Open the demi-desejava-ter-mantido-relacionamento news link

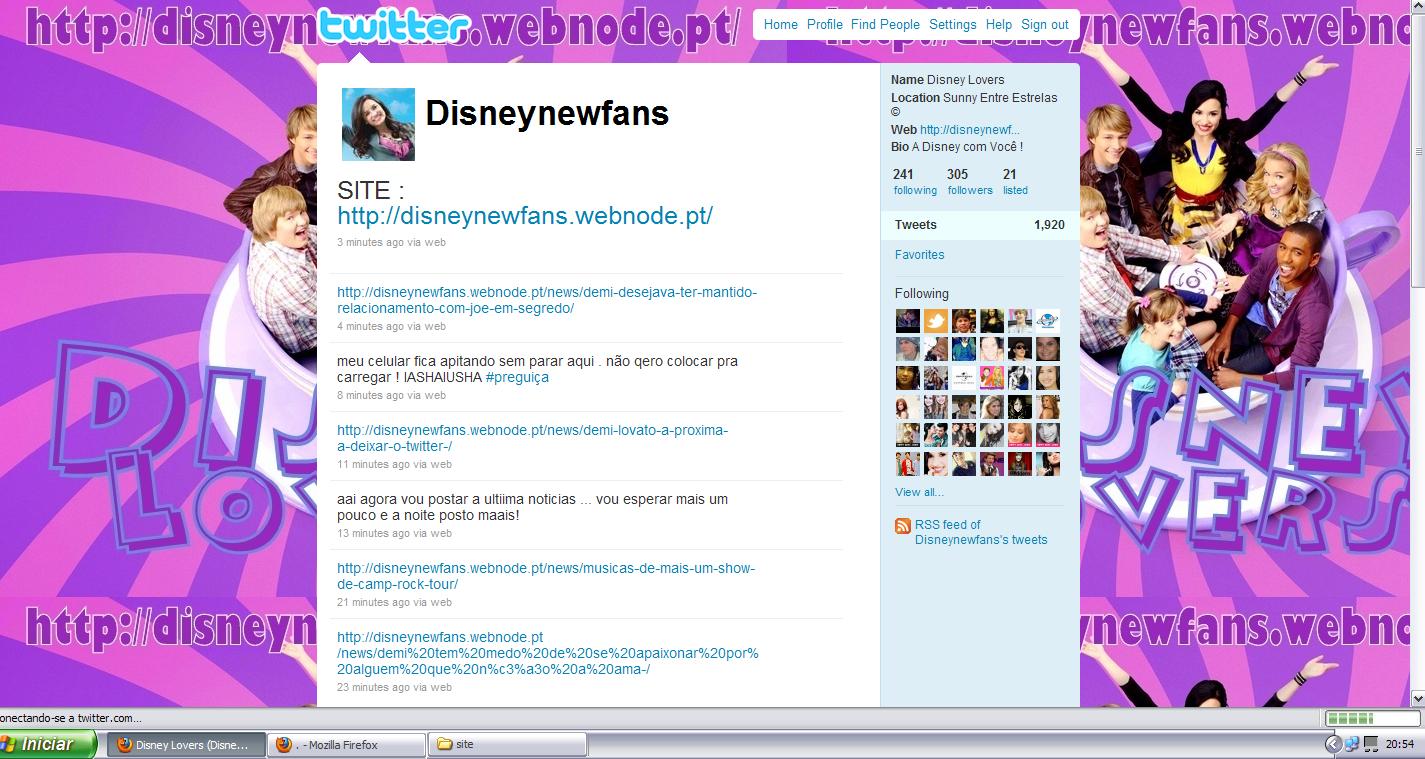pyautogui.click(x=547, y=300)
